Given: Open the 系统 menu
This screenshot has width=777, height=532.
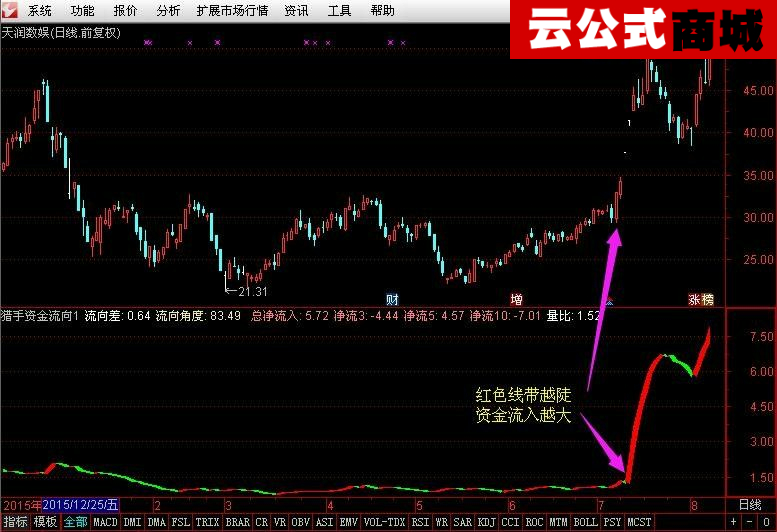Looking at the screenshot, I should [40, 10].
